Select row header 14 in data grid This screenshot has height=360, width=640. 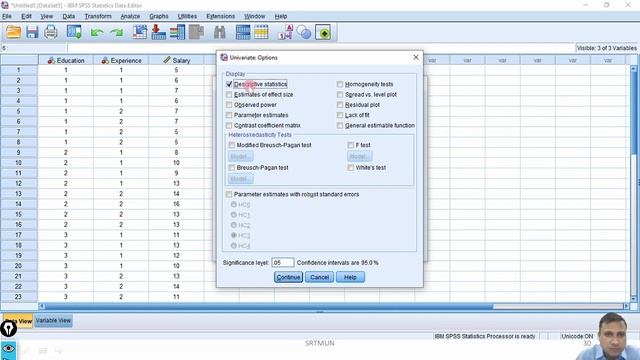[x=19, y=204]
